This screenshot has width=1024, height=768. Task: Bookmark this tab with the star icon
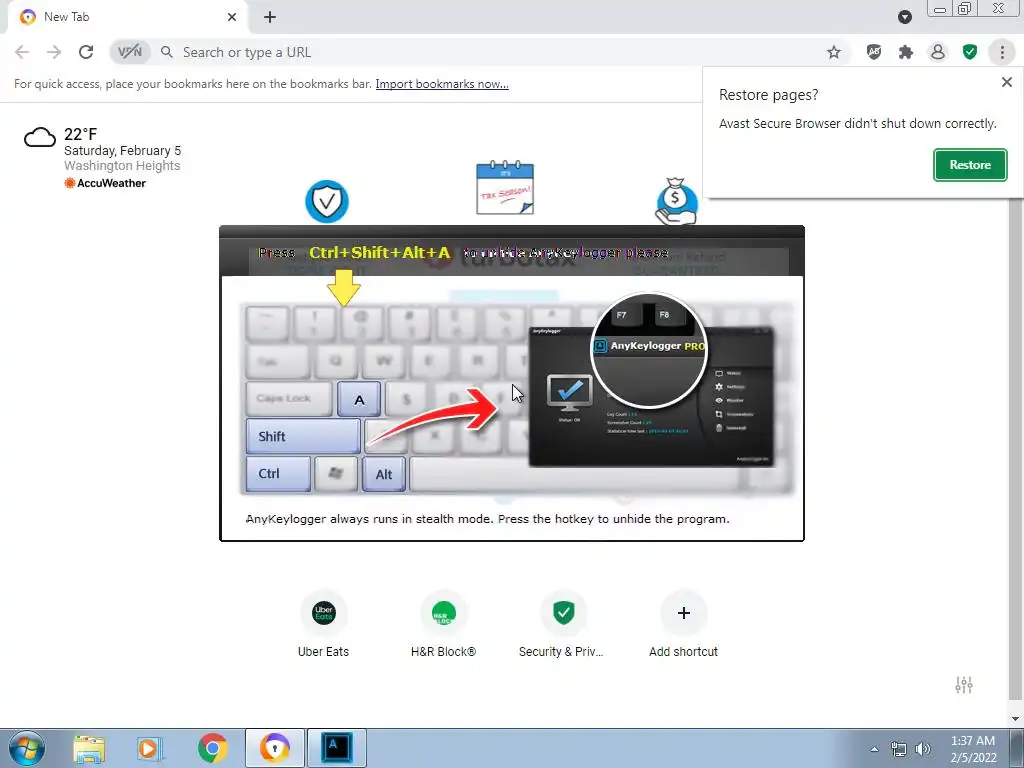(834, 52)
